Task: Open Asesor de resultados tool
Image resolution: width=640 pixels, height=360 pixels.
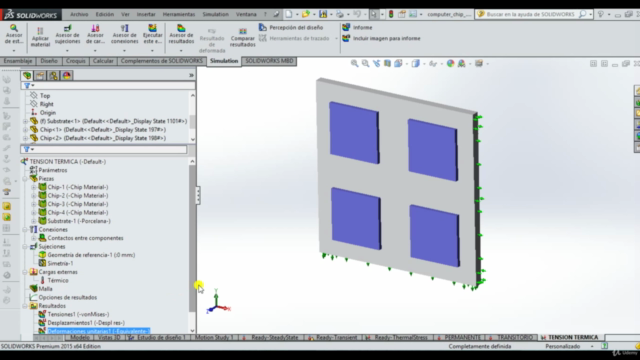Action: click(181, 34)
